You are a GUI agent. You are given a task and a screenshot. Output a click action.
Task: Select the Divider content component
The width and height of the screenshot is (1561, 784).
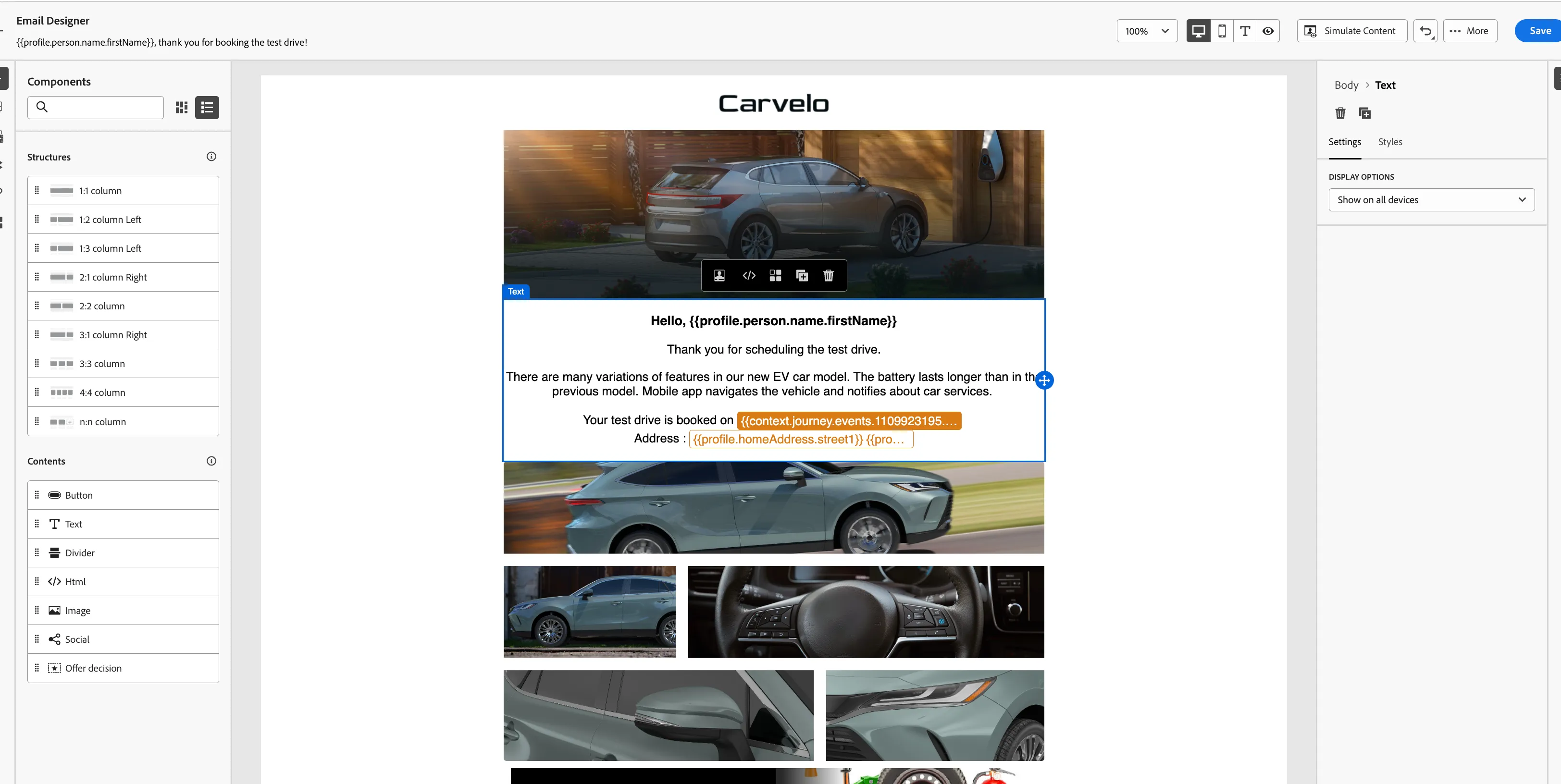123,552
